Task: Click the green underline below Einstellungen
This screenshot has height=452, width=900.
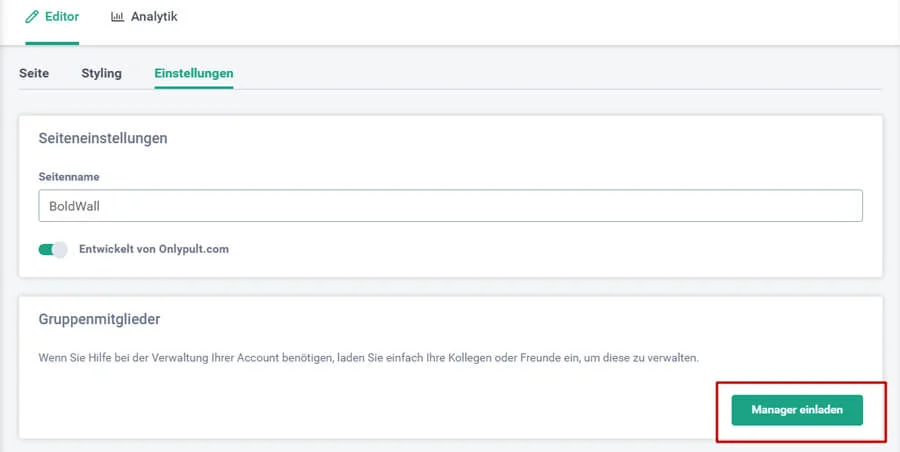Action: [193, 88]
